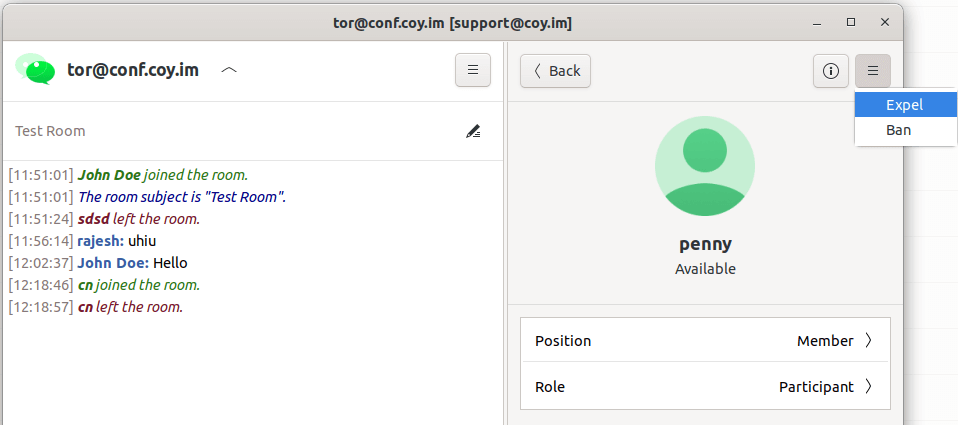Click the Test Room subject text

coord(50,131)
